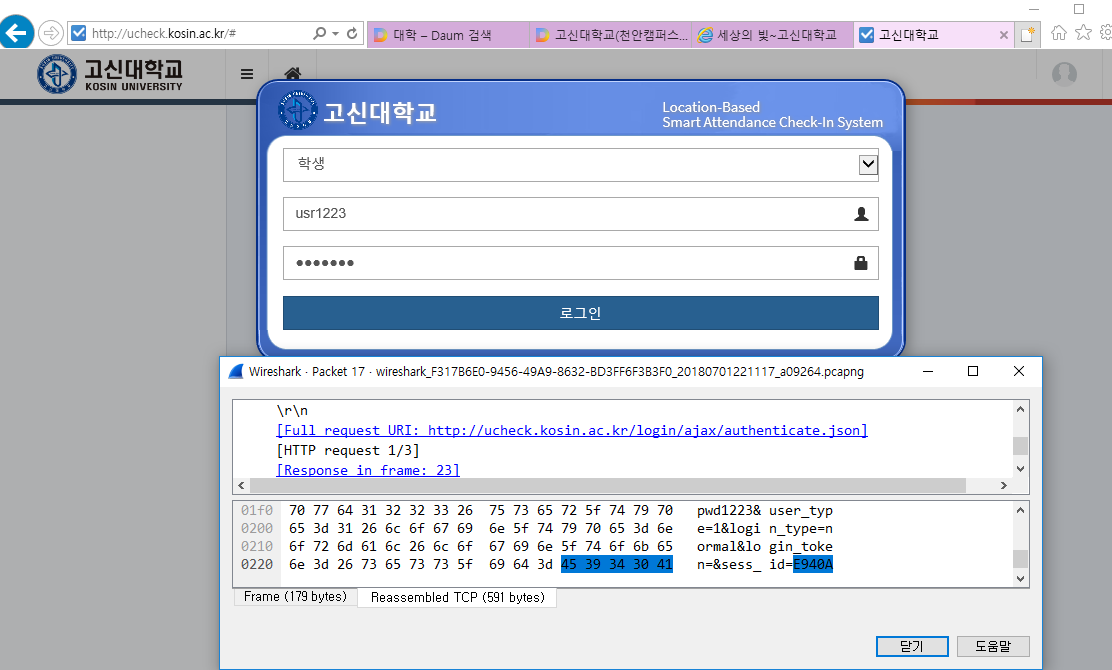Click the highlighted ASCII text E940A
This screenshot has width=1112, height=670.
click(x=813, y=564)
